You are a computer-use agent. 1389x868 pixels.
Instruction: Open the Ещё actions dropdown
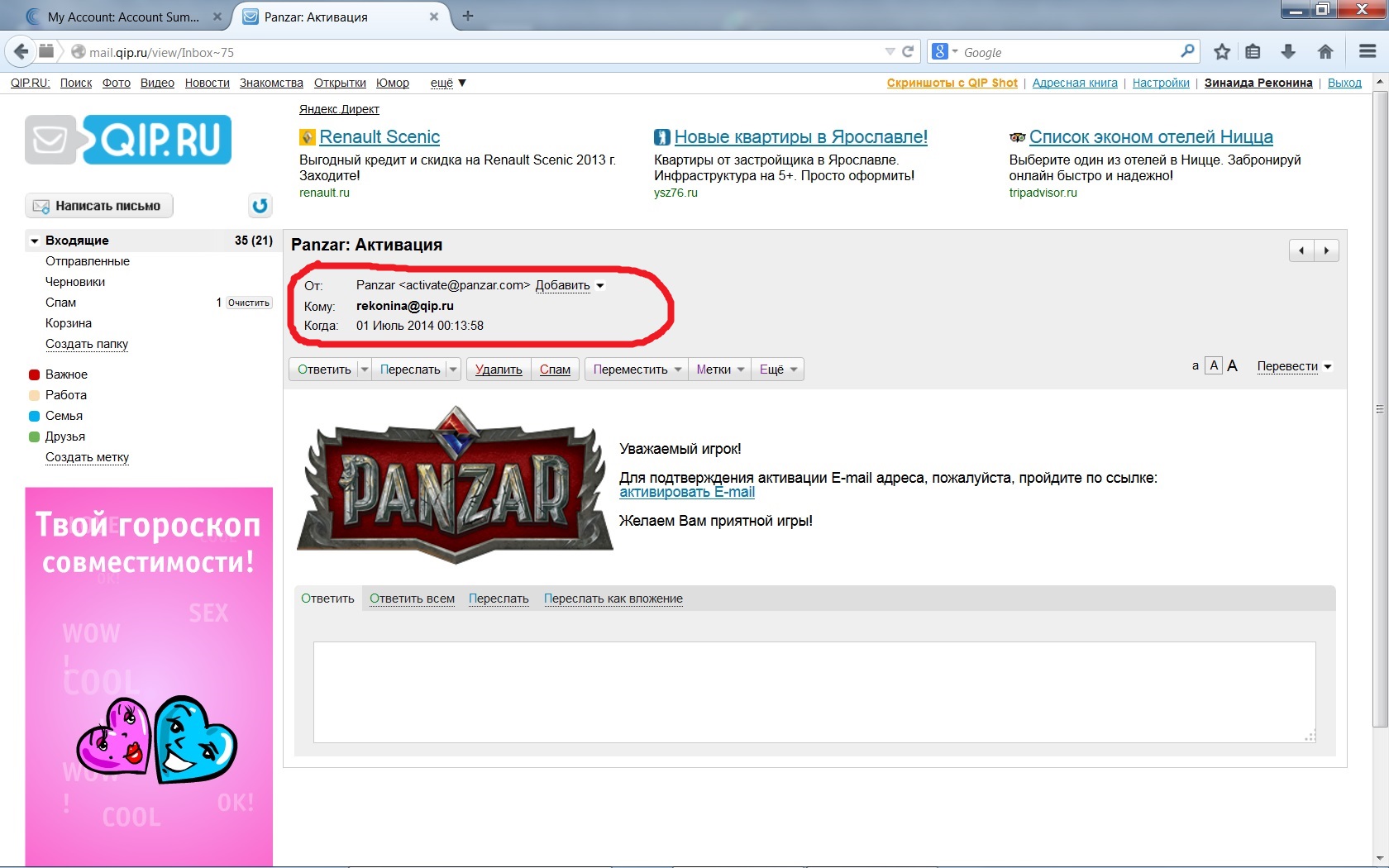(778, 370)
